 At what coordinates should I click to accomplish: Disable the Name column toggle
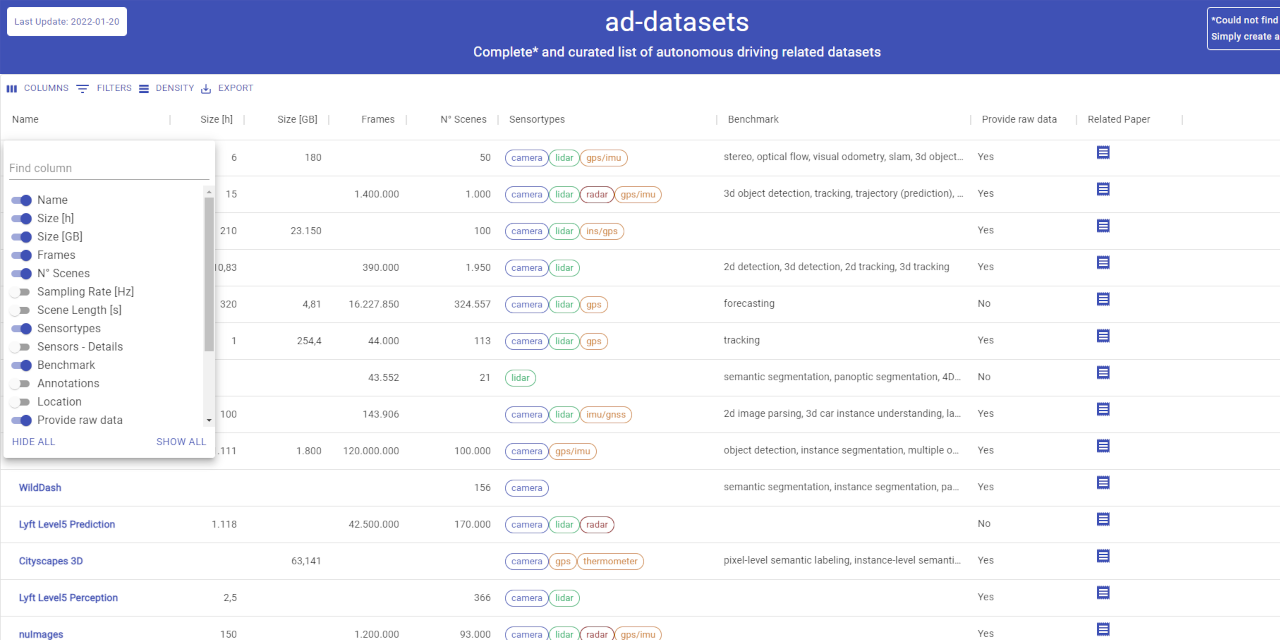[22, 200]
